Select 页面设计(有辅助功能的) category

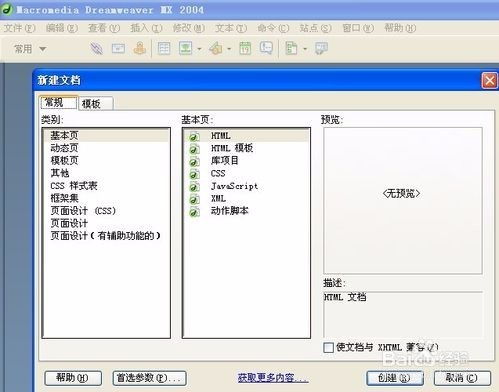click(x=106, y=236)
